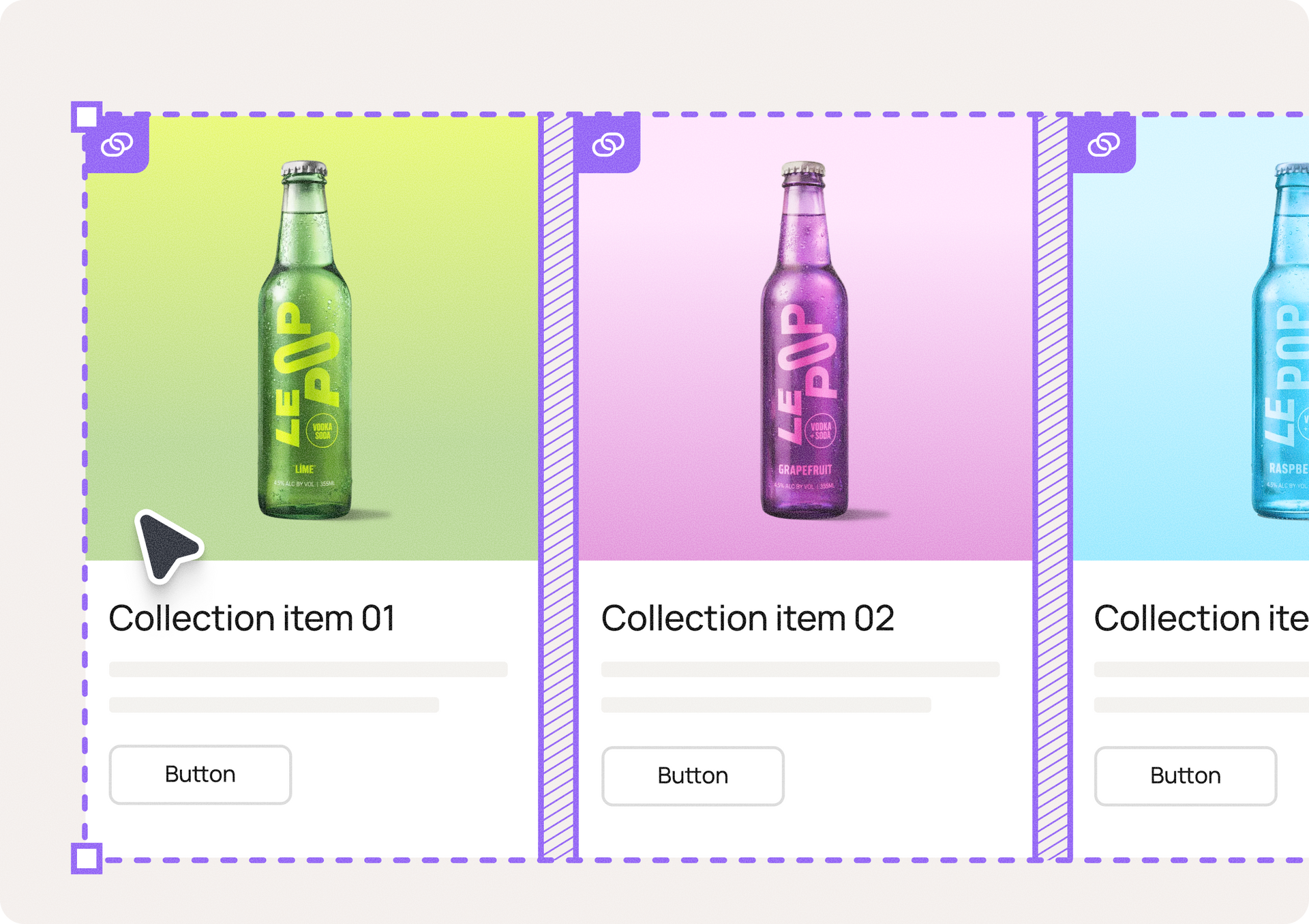Click the top-left selection handle
The height and width of the screenshot is (924, 1309).
pyautogui.click(x=87, y=117)
